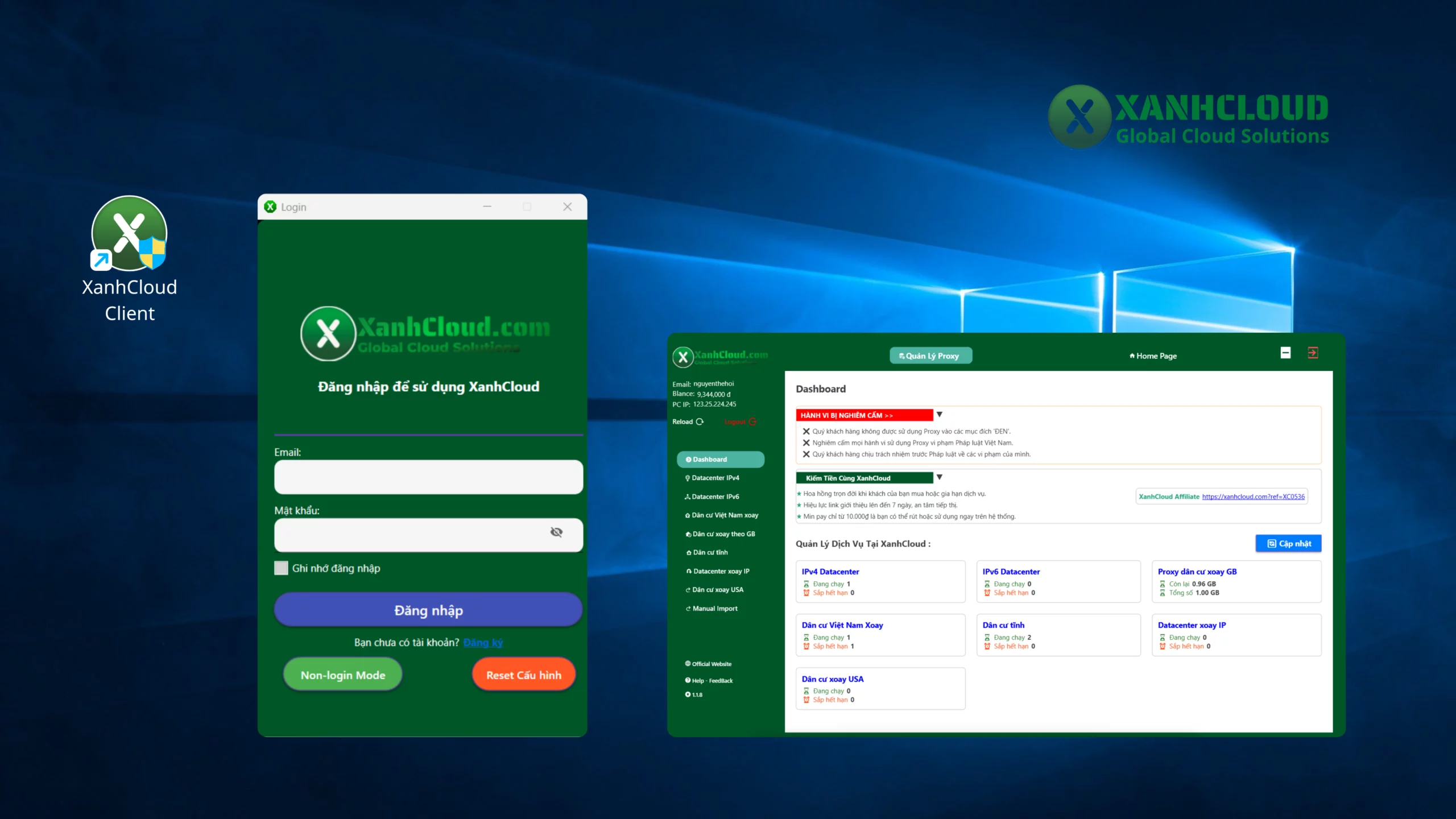This screenshot has height=819, width=1456.
Task: Click the Đăng ký registration link
Action: [483, 642]
